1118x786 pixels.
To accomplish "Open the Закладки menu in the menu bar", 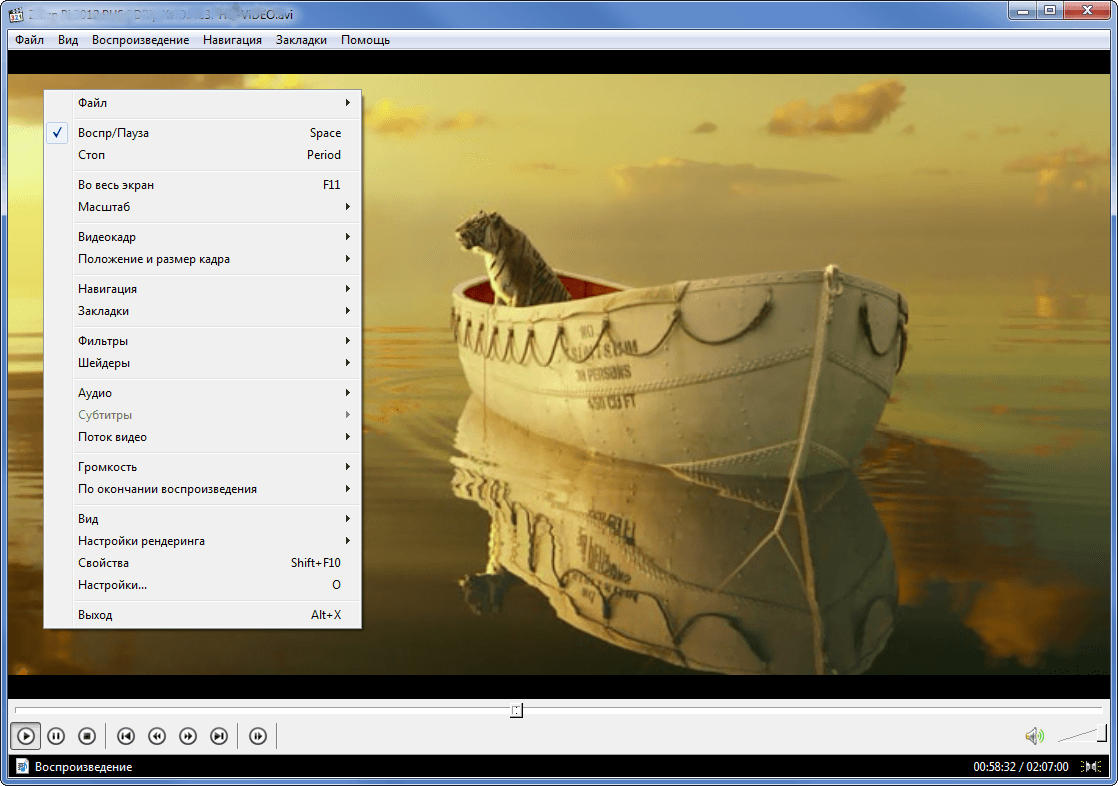I will coord(301,40).
